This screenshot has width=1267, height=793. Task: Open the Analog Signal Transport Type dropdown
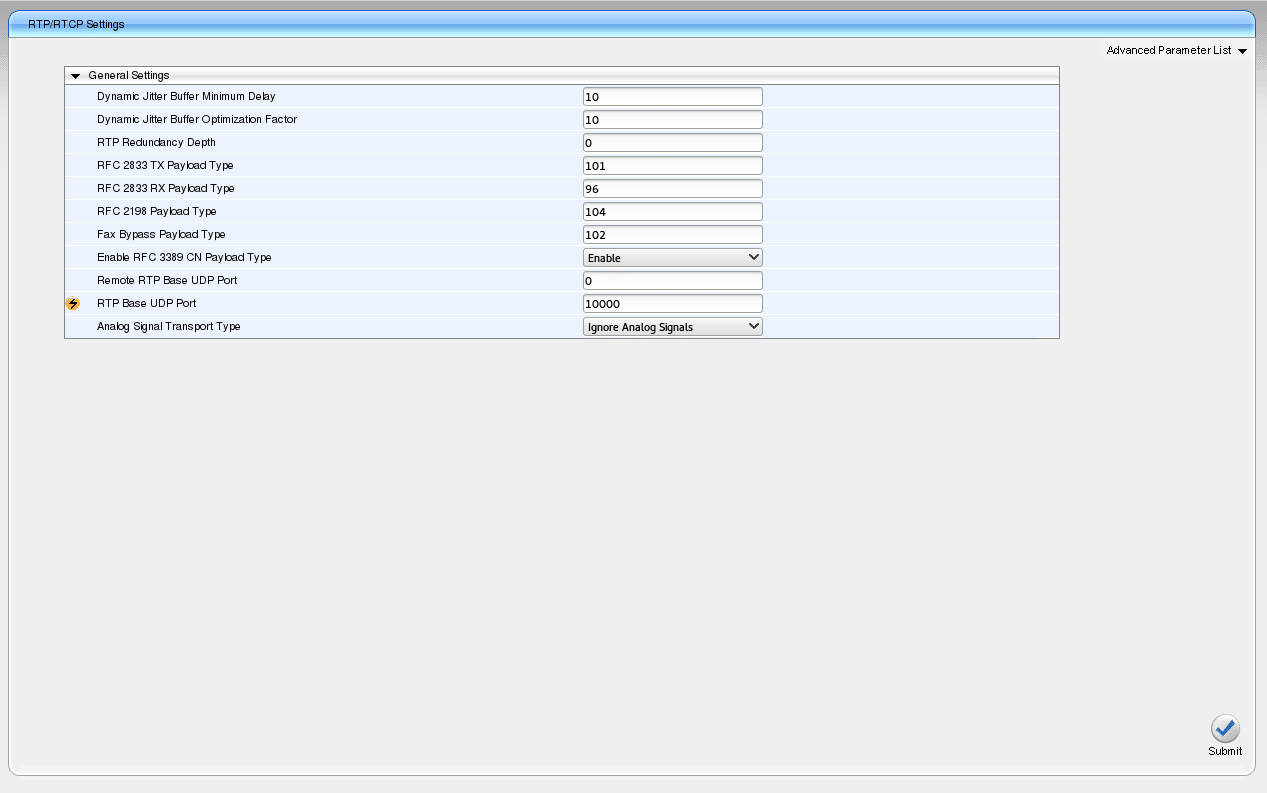tap(673, 326)
